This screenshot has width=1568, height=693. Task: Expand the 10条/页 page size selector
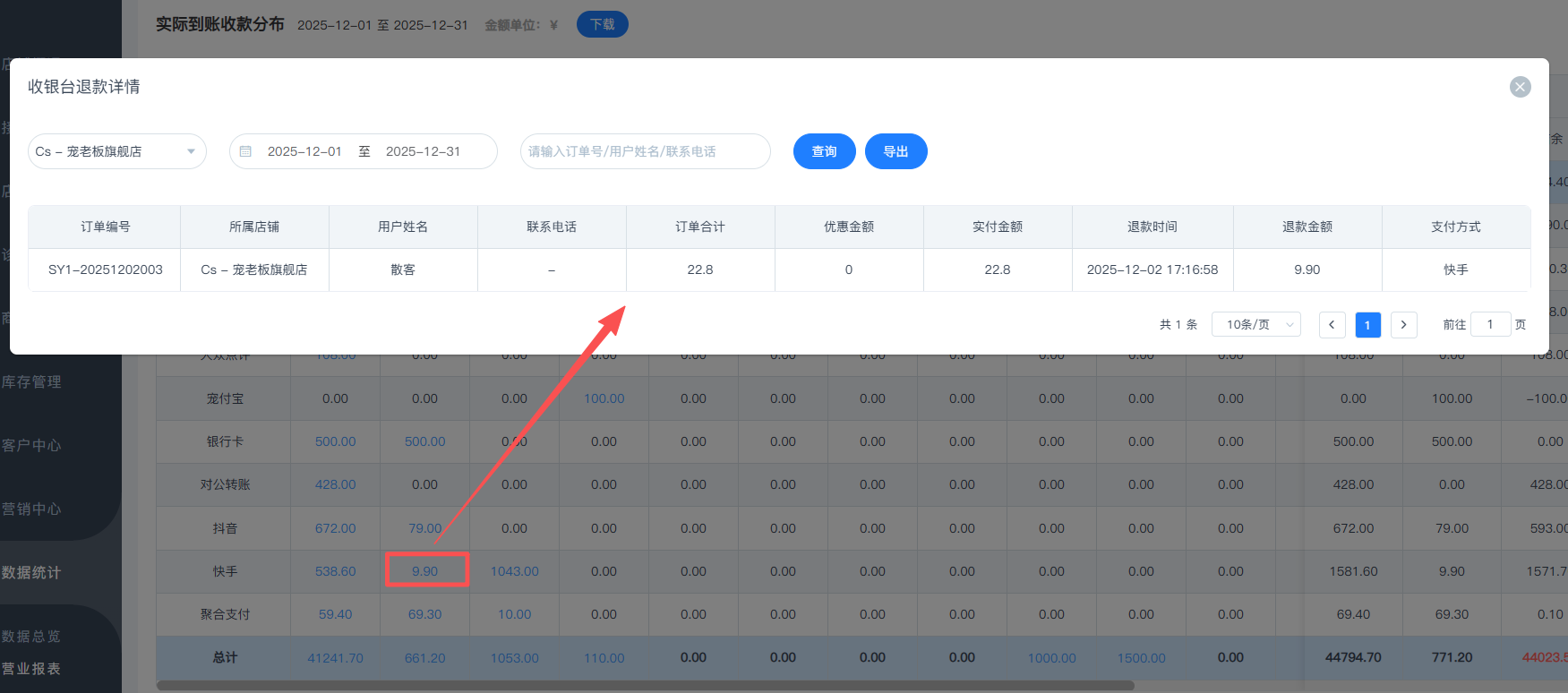coord(1255,324)
